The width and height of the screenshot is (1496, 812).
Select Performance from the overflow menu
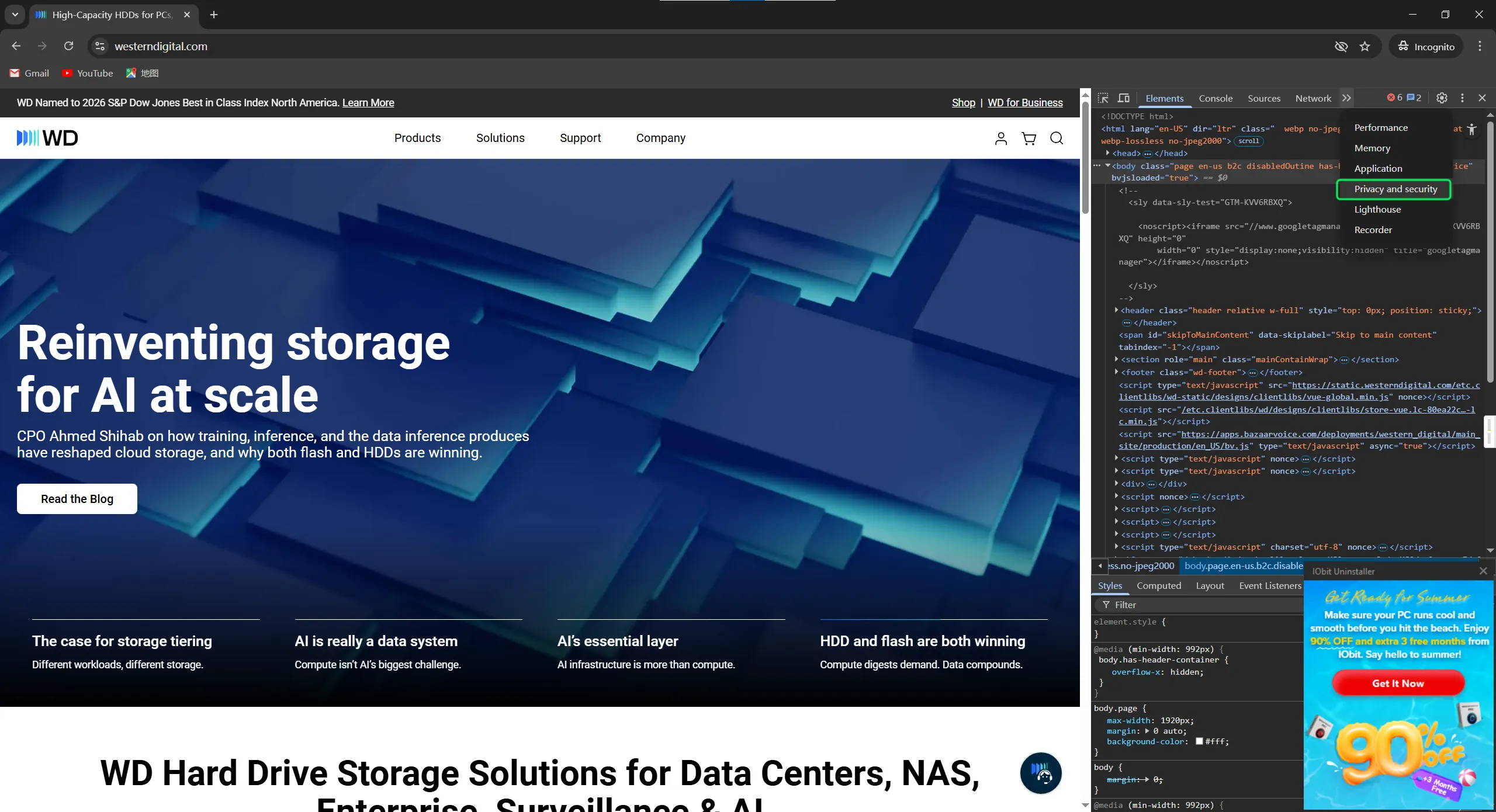click(1394, 128)
